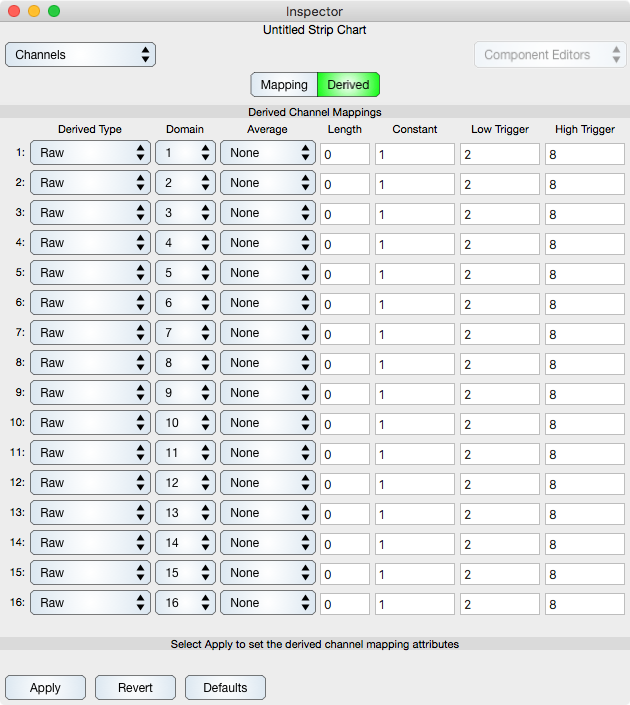Open Derived Type dropdown for channel 12
Image resolution: width=630 pixels, height=705 pixels.
[x=90, y=483]
